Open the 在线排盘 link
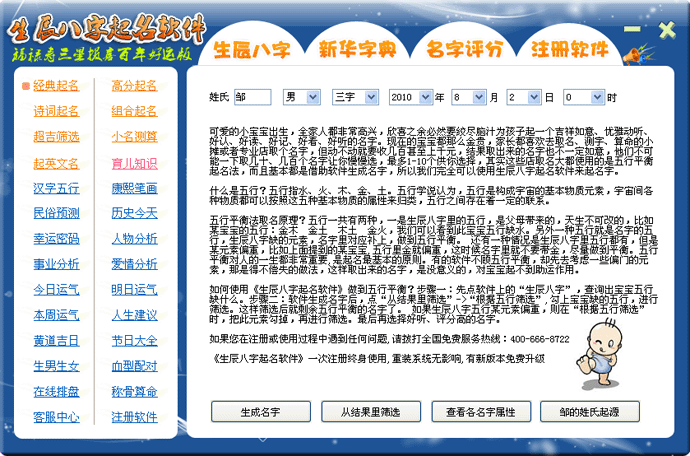Screen dimensions: 690x456 click(56, 391)
